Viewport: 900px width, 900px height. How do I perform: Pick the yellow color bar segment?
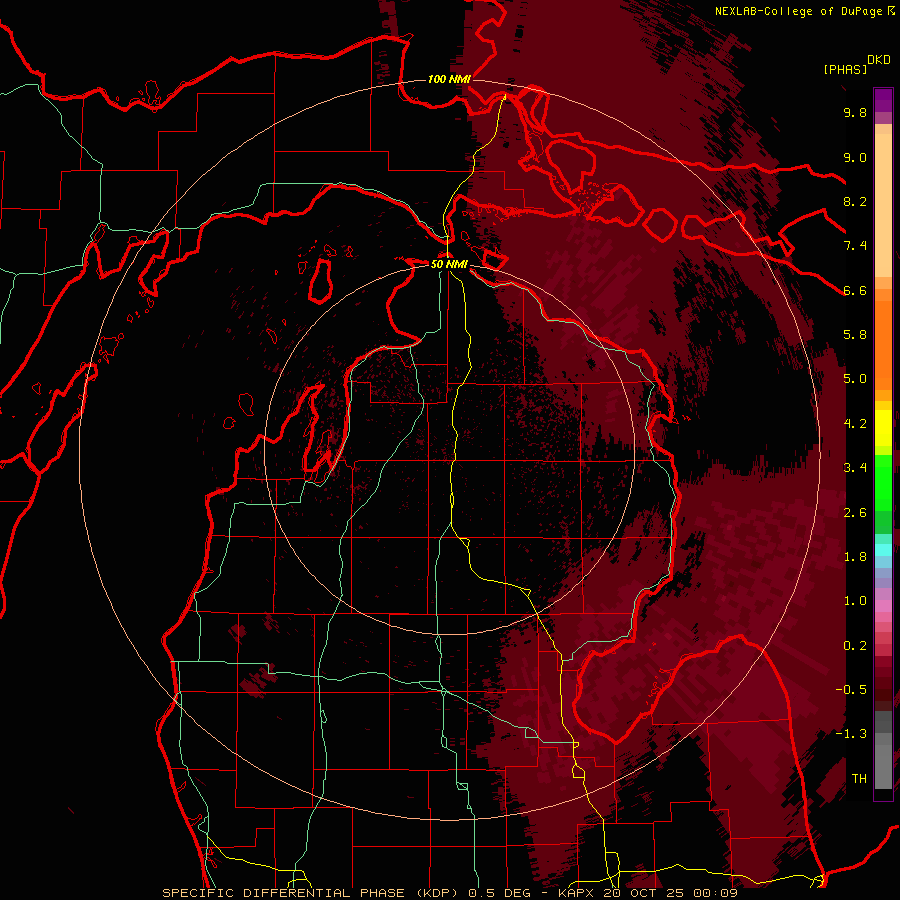click(x=883, y=428)
